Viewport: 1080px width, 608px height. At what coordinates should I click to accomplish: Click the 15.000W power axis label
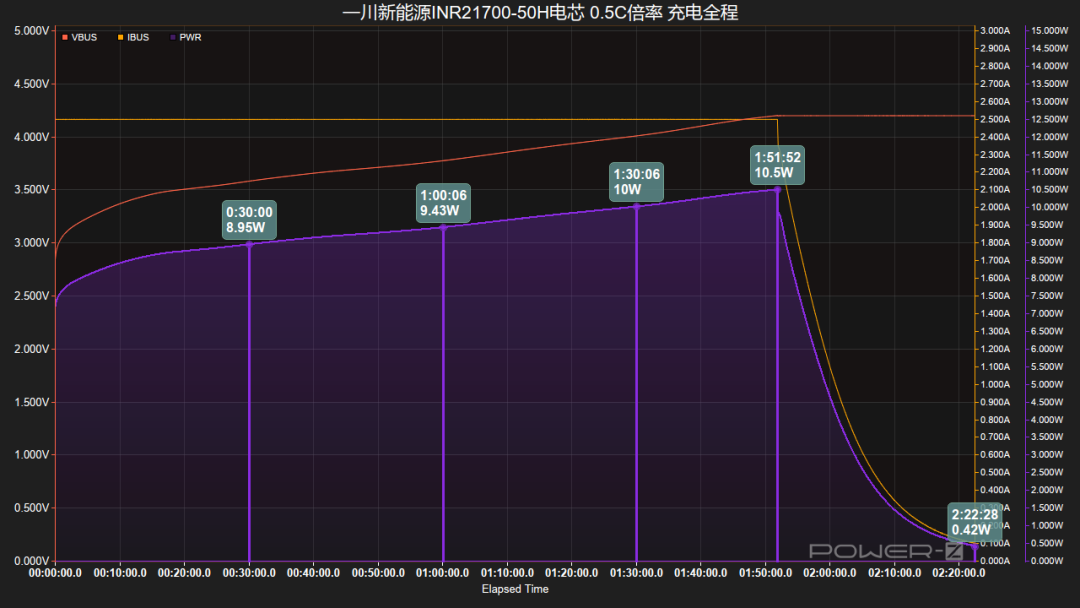(1050, 31)
